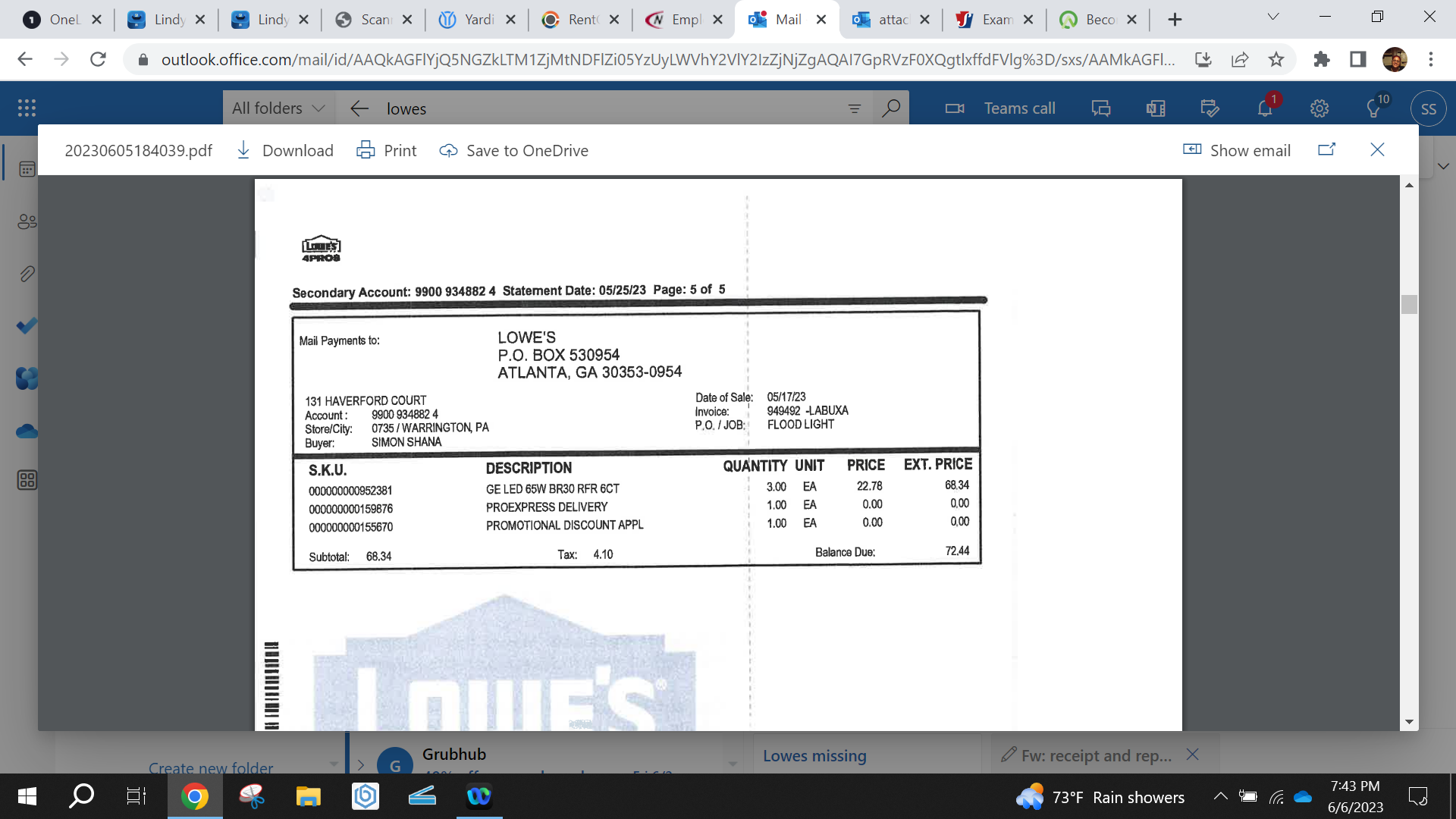This screenshot has width=1456, height=819.
Task: Download the PDF attachment
Action: [x=284, y=150]
